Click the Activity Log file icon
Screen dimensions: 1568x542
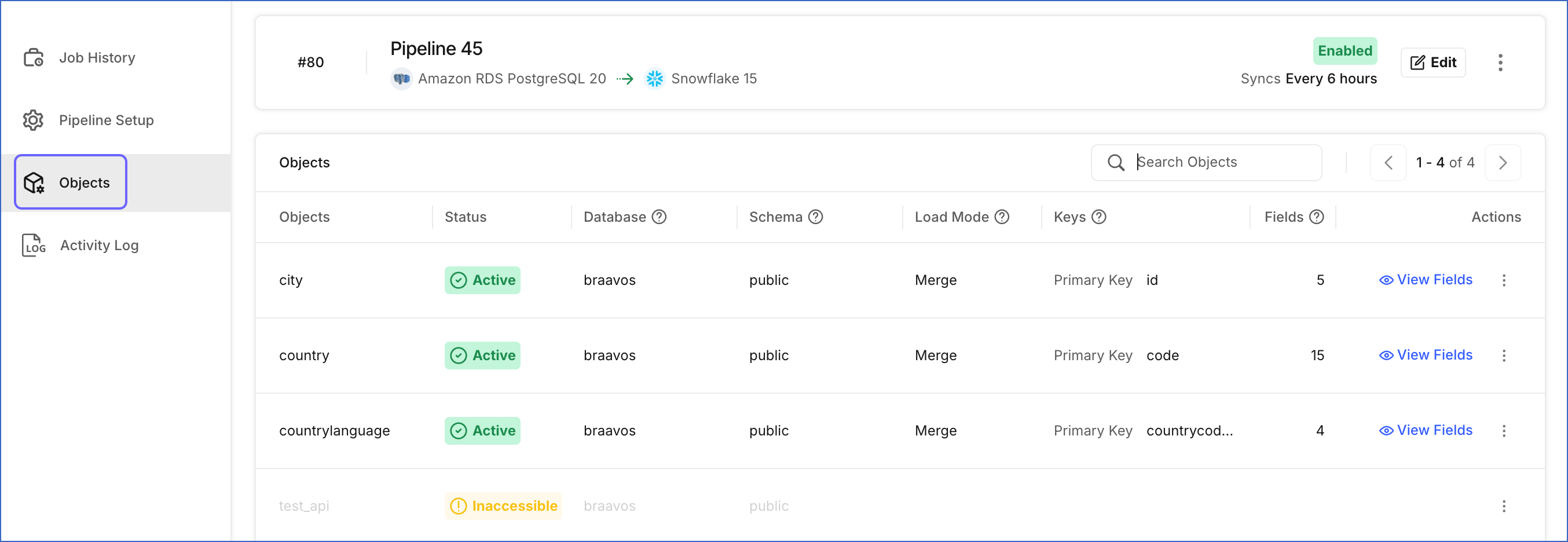34,246
